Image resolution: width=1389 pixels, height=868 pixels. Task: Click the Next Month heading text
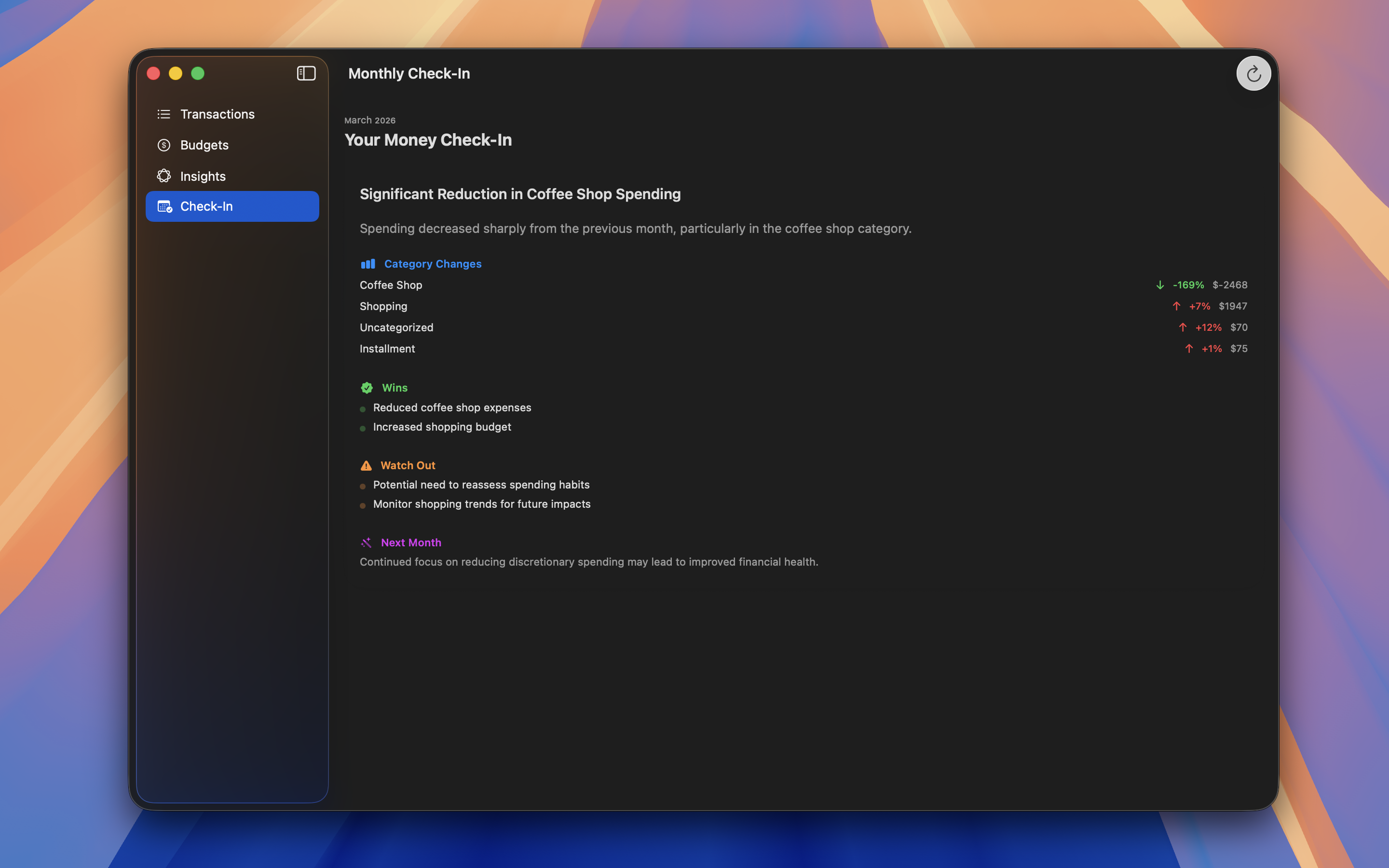point(411,542)
